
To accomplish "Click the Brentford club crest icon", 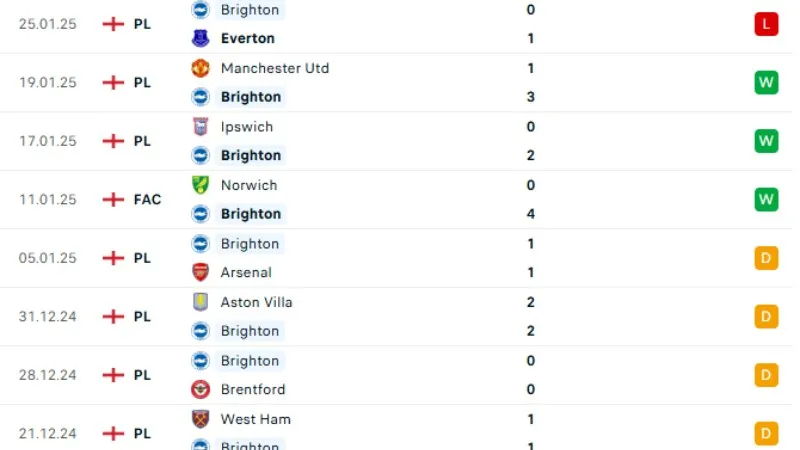I will pyautogui.click(x=200, y=389).
